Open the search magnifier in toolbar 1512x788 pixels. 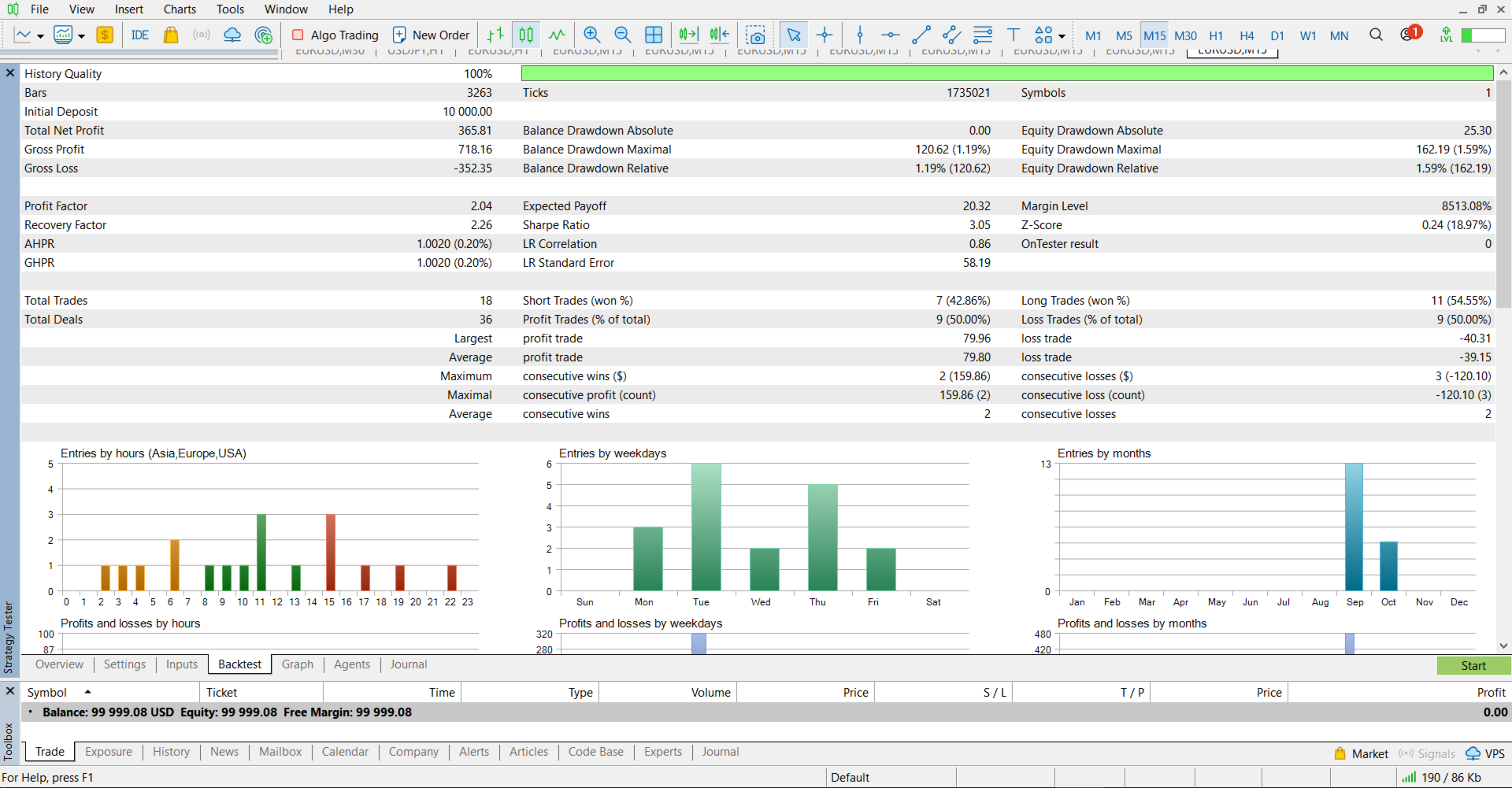pyautogui.click(x=1376, y=35)
